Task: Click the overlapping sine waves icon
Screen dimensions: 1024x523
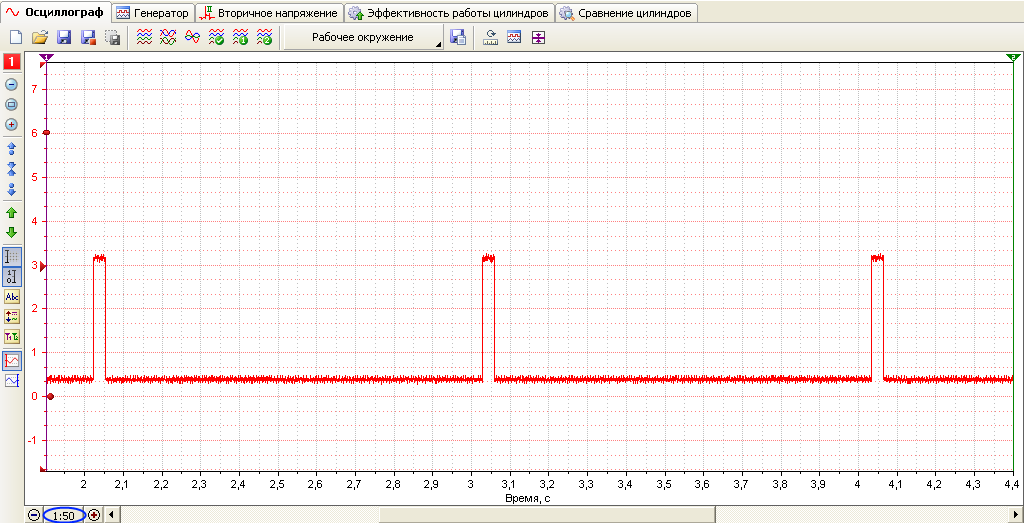Action: 193,38
